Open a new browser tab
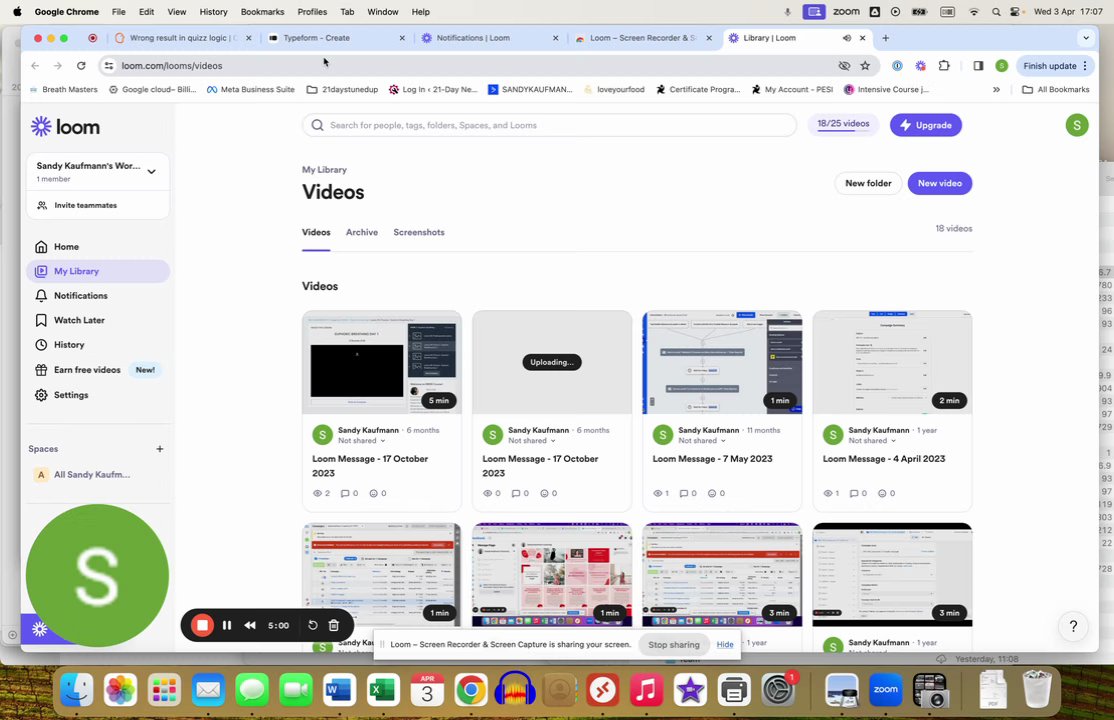The height and width of the screenshot is (720, 1114). coord(885,38)
